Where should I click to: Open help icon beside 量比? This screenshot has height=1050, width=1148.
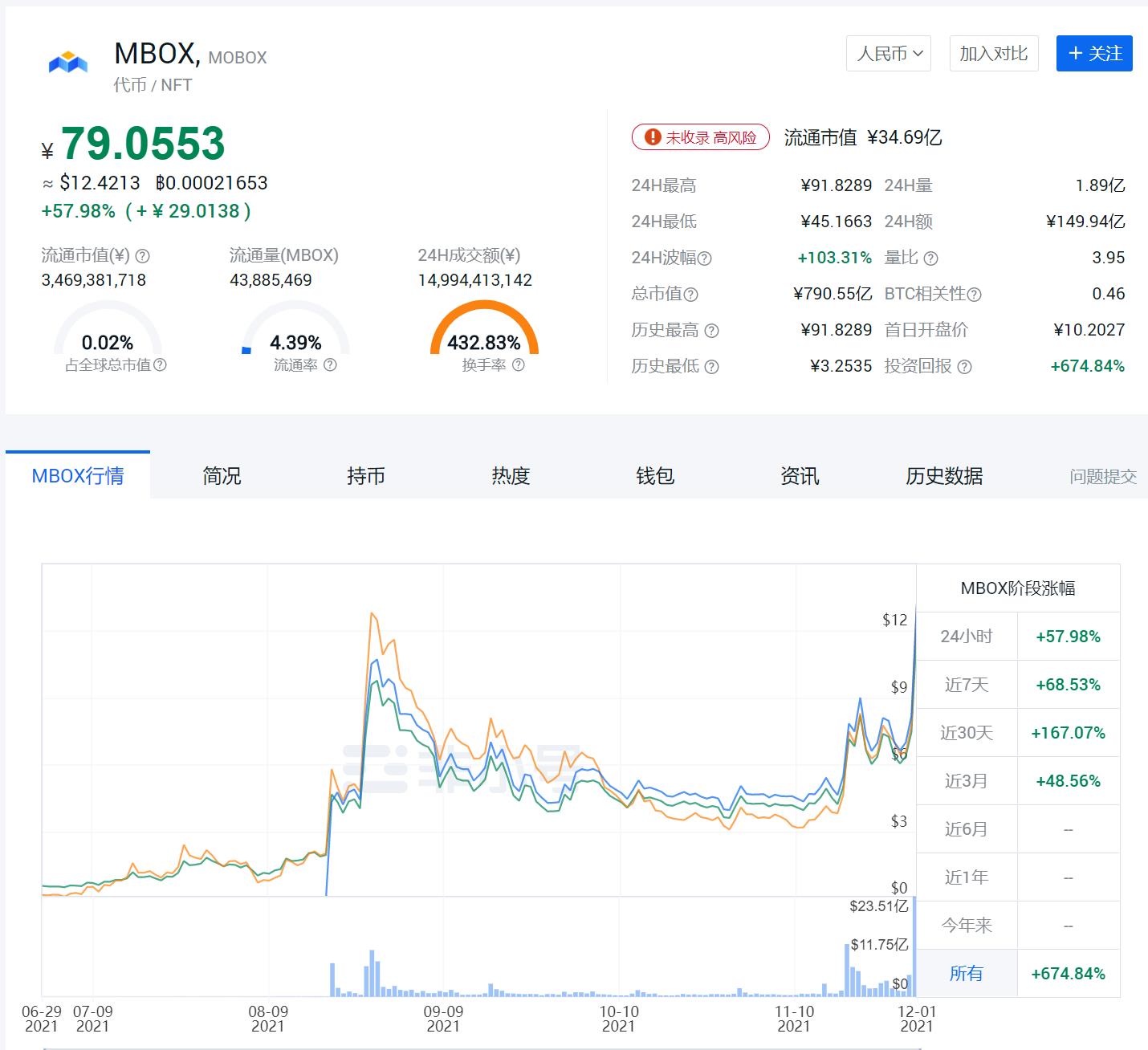tap(930, 258)
